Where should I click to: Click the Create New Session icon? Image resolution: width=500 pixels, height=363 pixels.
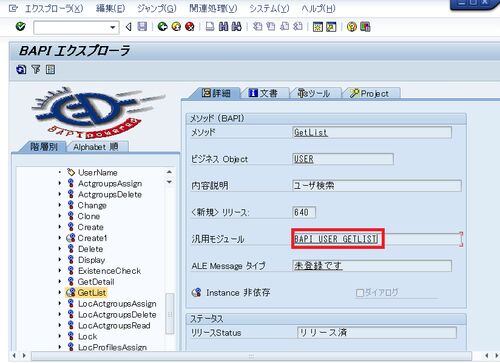point(318,27)
